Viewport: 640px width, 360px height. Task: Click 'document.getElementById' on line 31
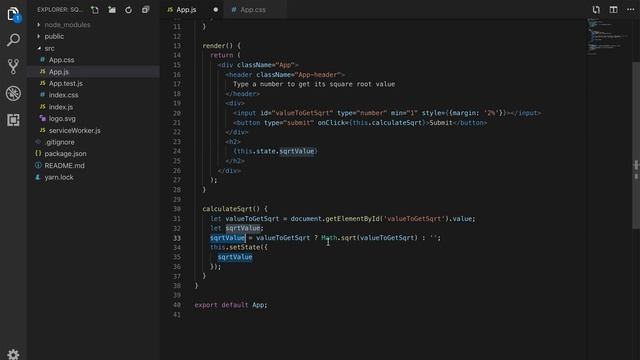[335, 219]
